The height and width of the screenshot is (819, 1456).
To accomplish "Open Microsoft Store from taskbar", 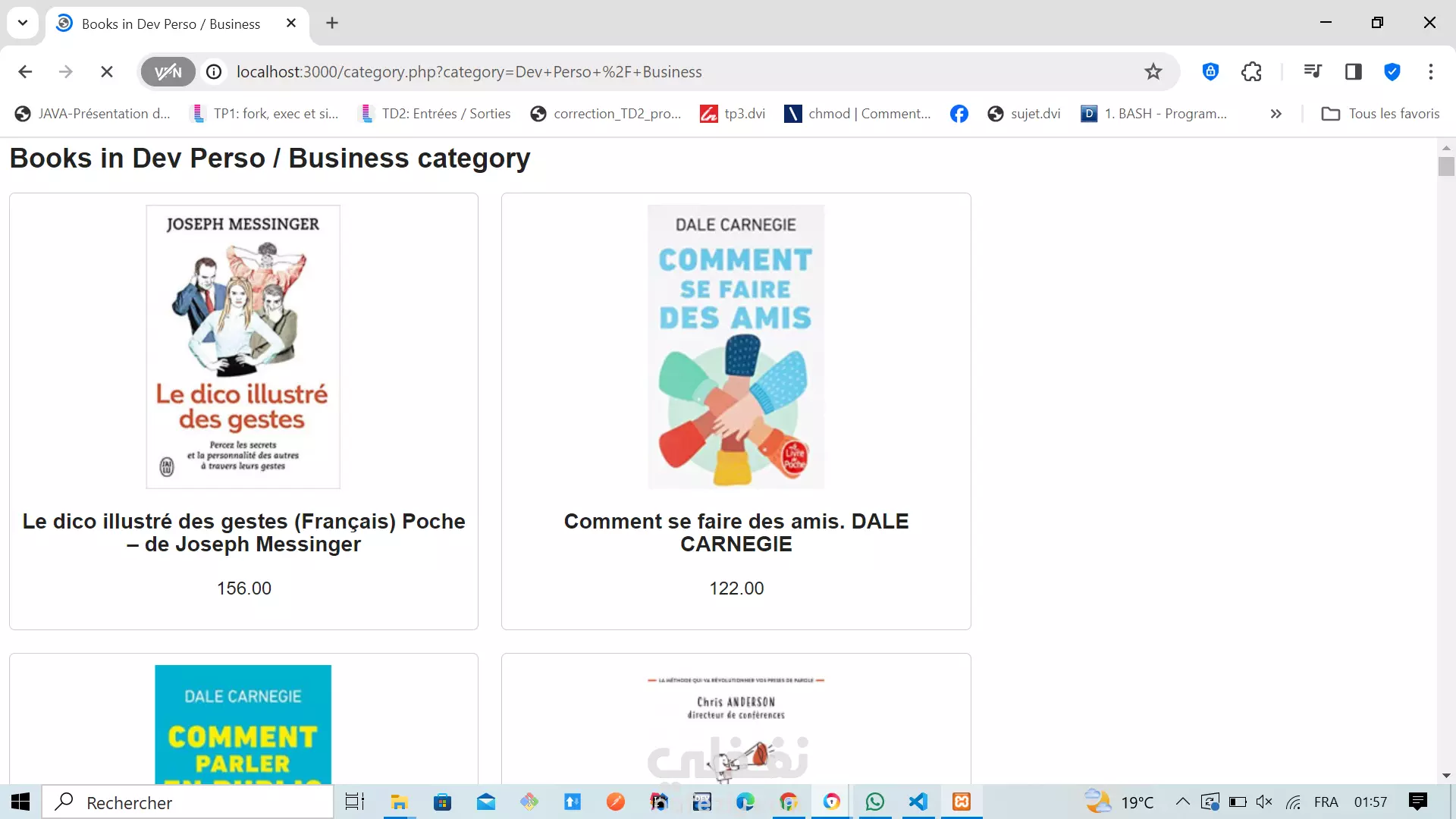I will (442, 802).
